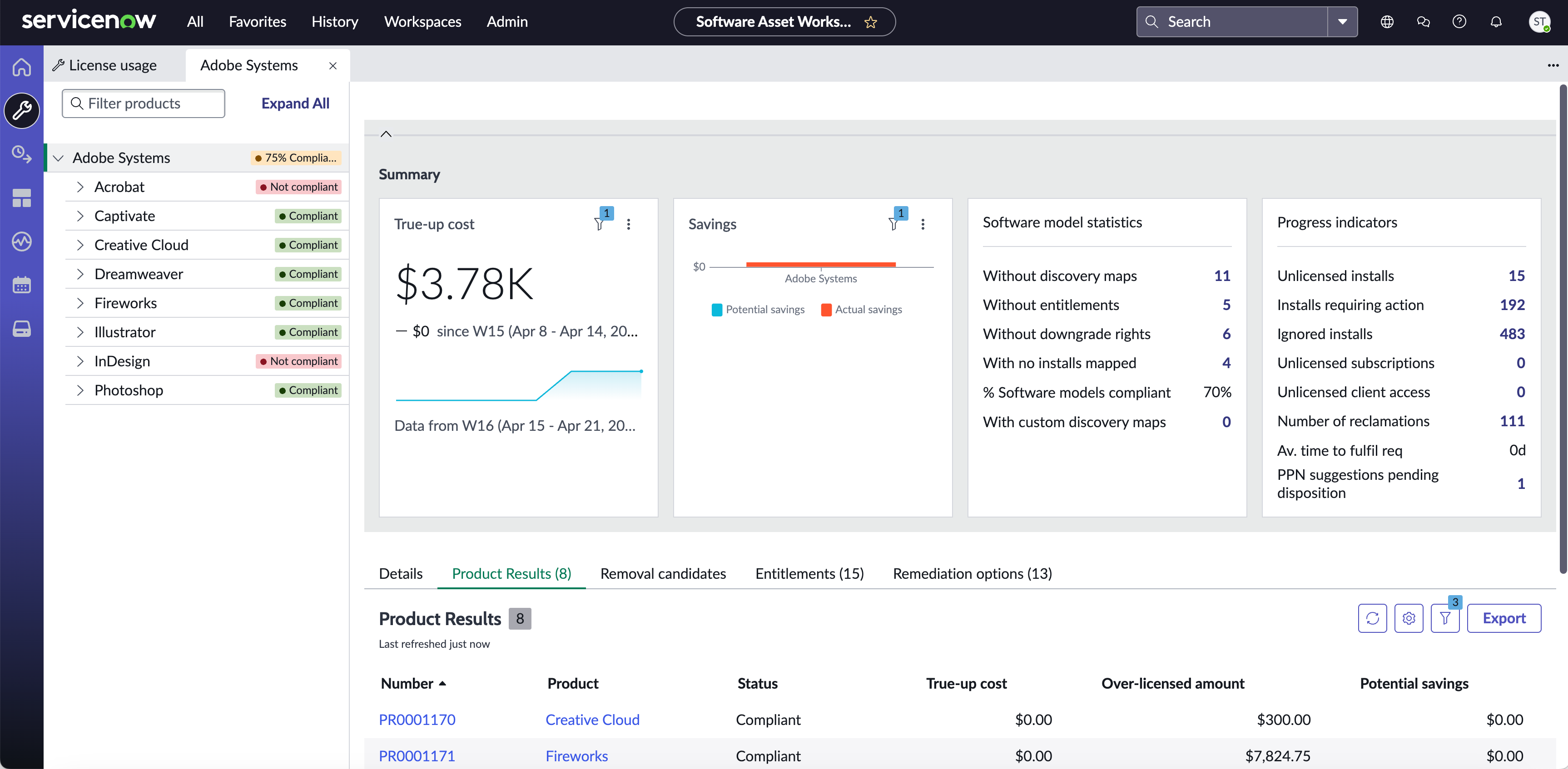Expand the Captivate product node
Screen dimensions: 1568x769
pyautogui.click(x=80, y=216)
